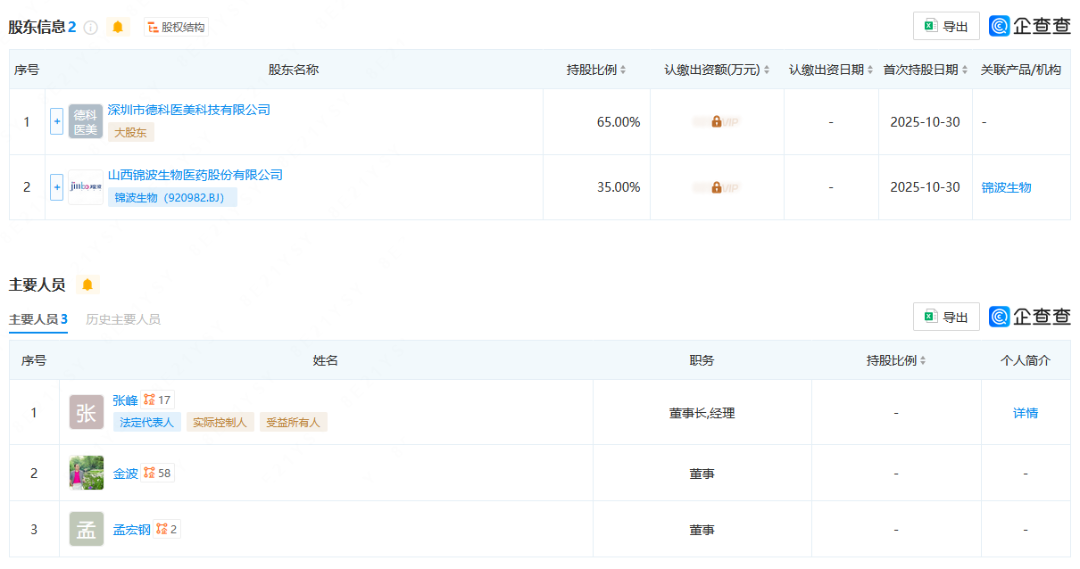Click the relation graph icon next to 孟宏钢

[161, 529]
